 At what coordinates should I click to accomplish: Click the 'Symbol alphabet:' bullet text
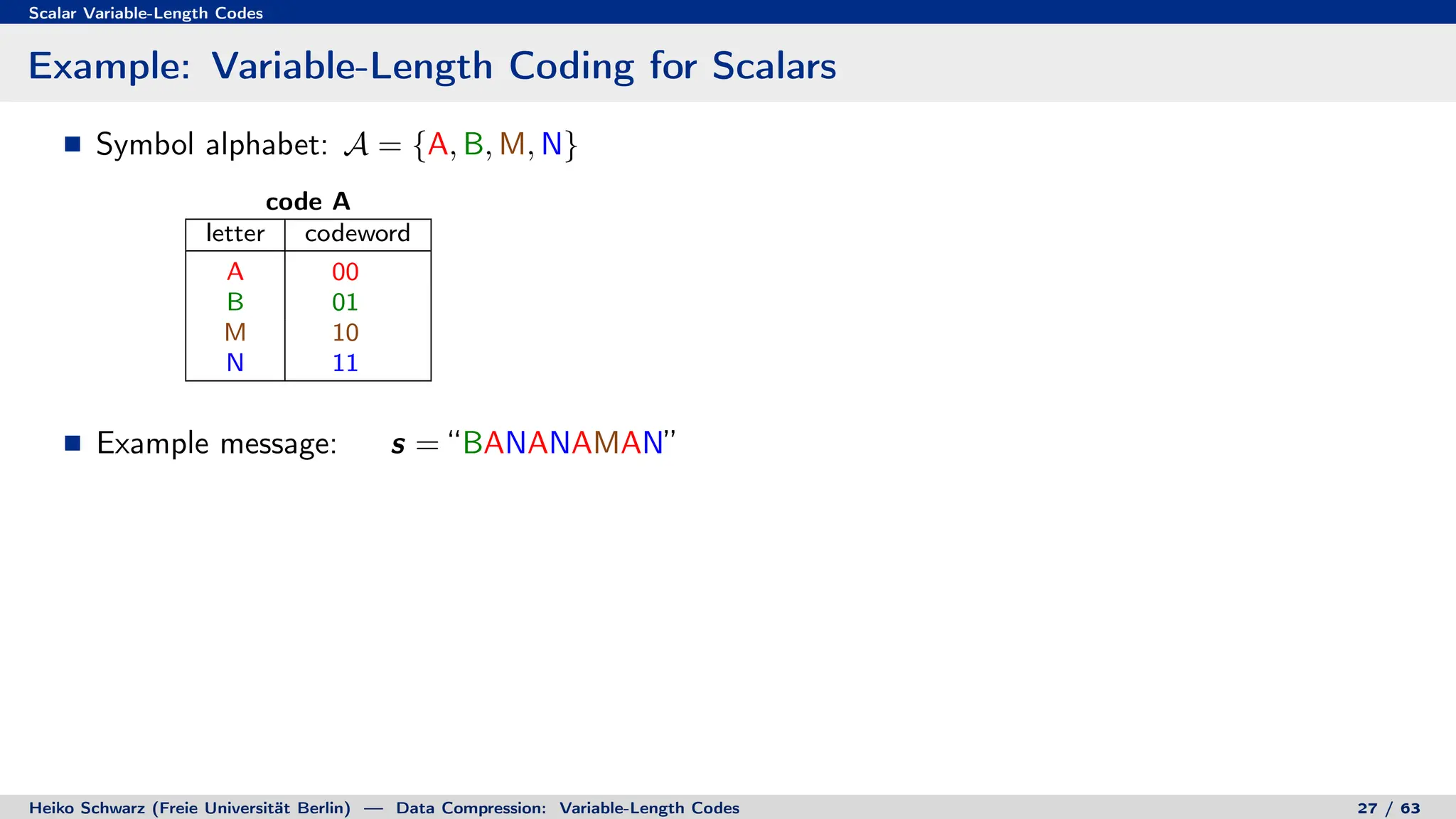[212, 144]
